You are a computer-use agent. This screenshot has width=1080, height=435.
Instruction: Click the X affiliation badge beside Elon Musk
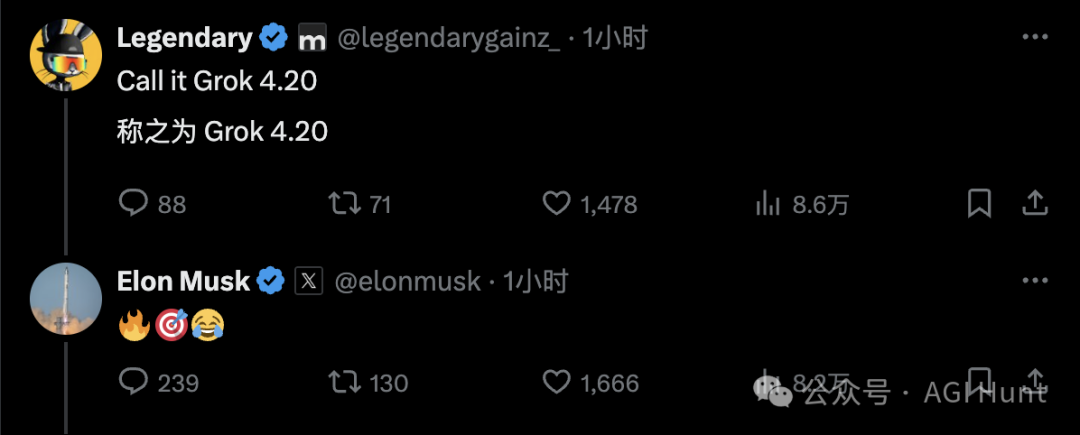click(x=308, y=282)
